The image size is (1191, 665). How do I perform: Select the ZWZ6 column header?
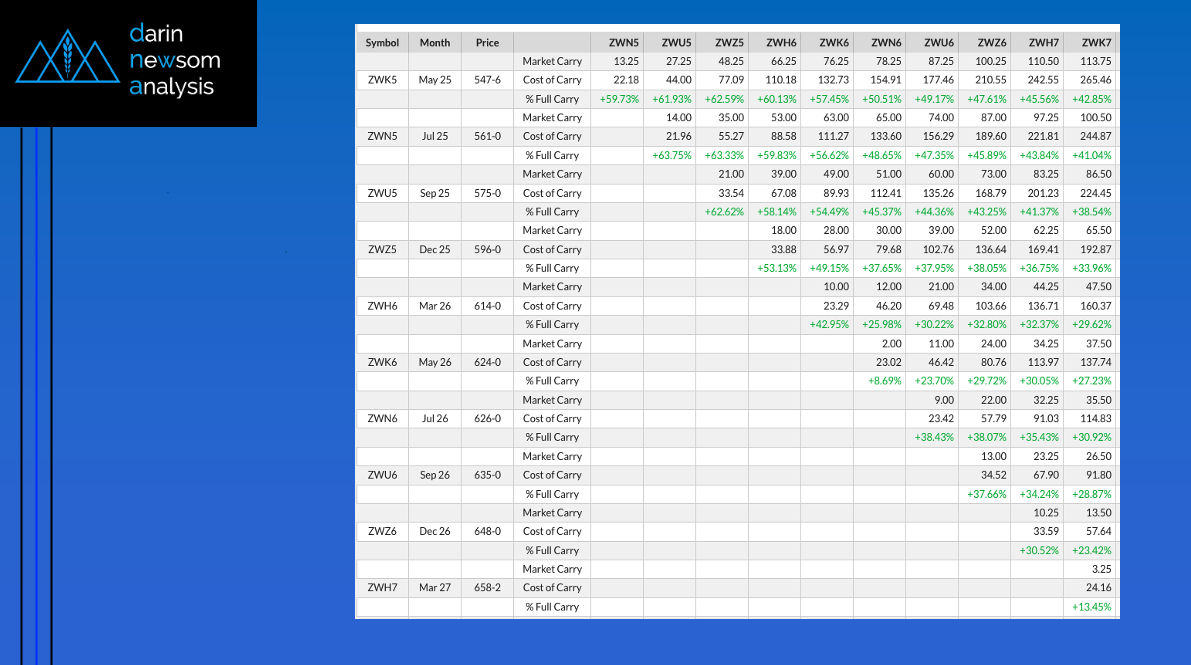(x=990, y=43)
